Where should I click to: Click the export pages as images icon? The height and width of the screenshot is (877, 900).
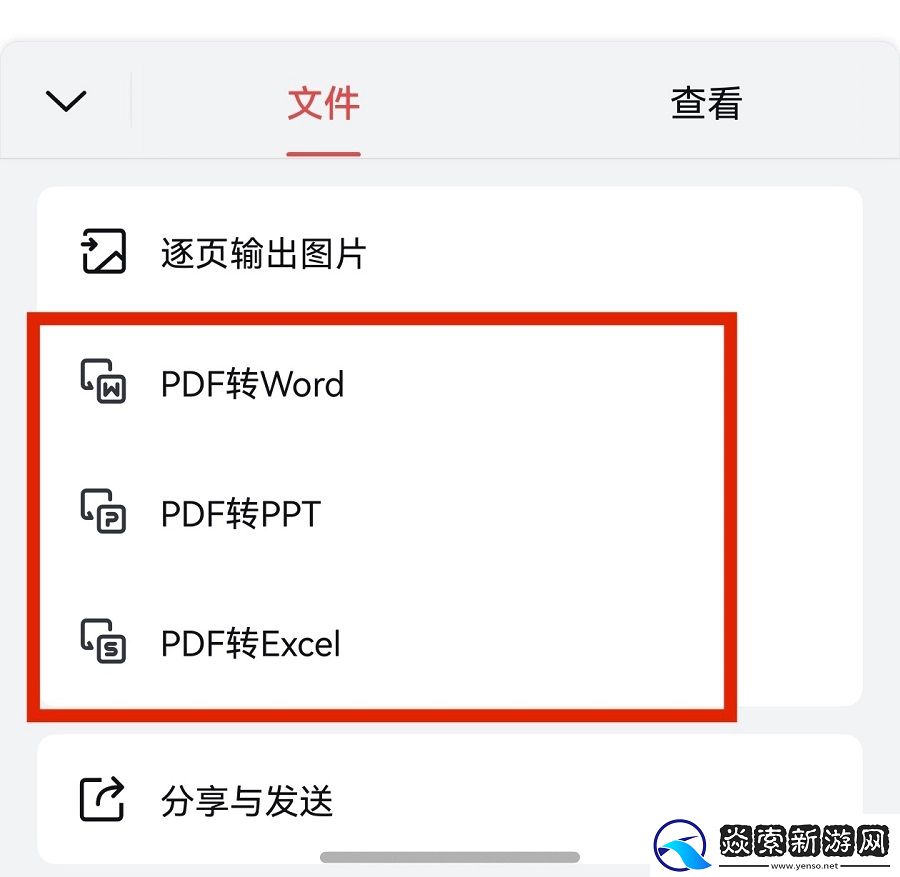pyautogui.click(x=103, y=252)
